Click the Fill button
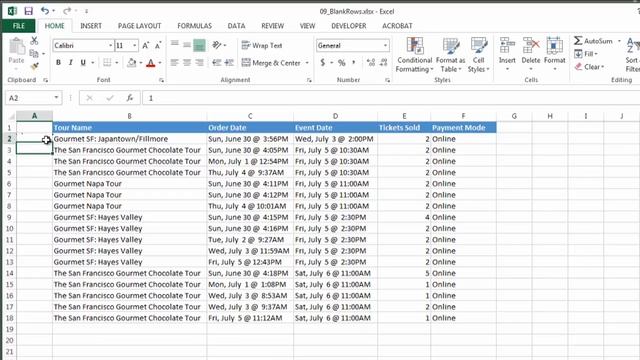The height and width of the screenshot is (360, 640). 586,54
